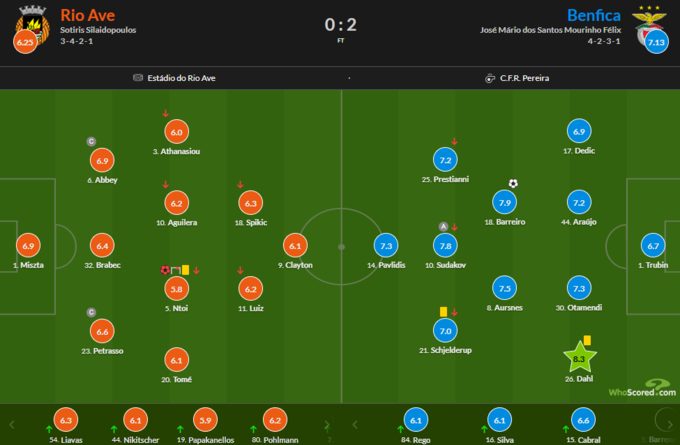Click the Rio Ave 6.25 team rating badge

tap(24, 42)
